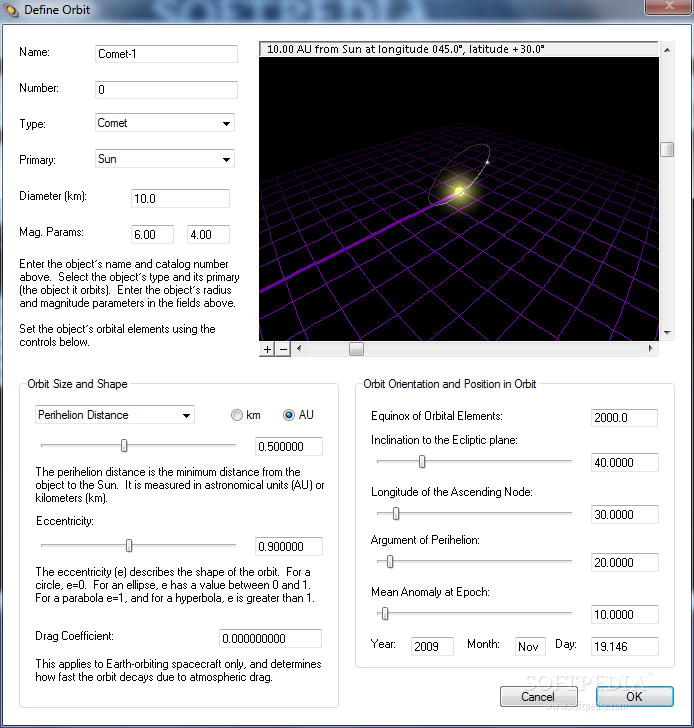Open the Type dropdown showing Comet

tap(165, 123)
